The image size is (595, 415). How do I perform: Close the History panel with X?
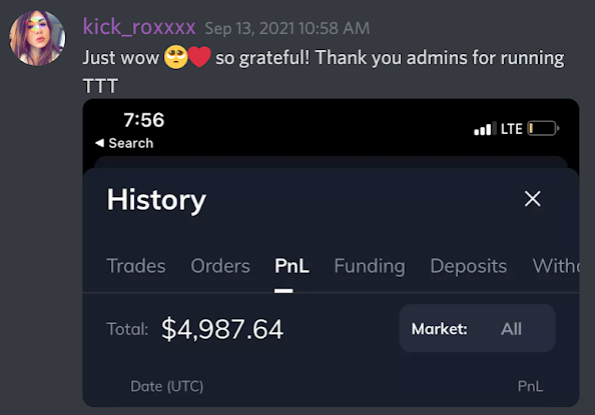click(x=532, y=199)
